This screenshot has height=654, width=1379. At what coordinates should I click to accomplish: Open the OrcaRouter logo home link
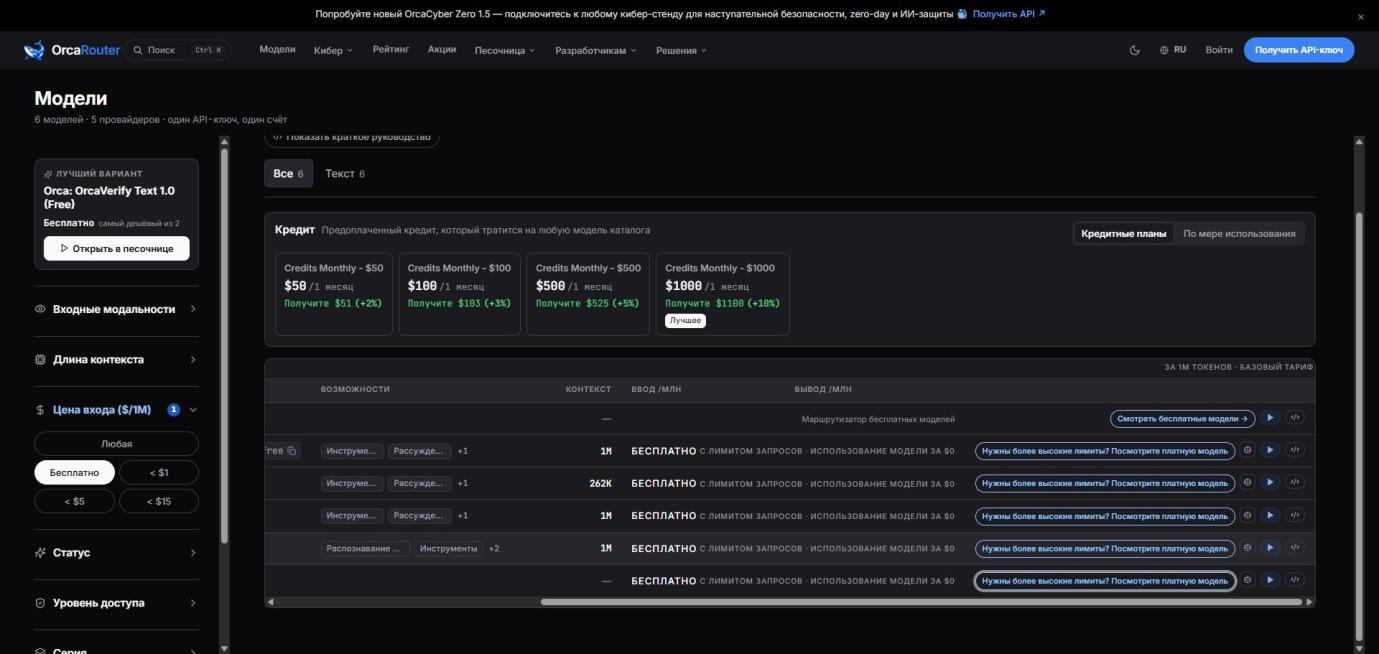click(x=72, y=50)
